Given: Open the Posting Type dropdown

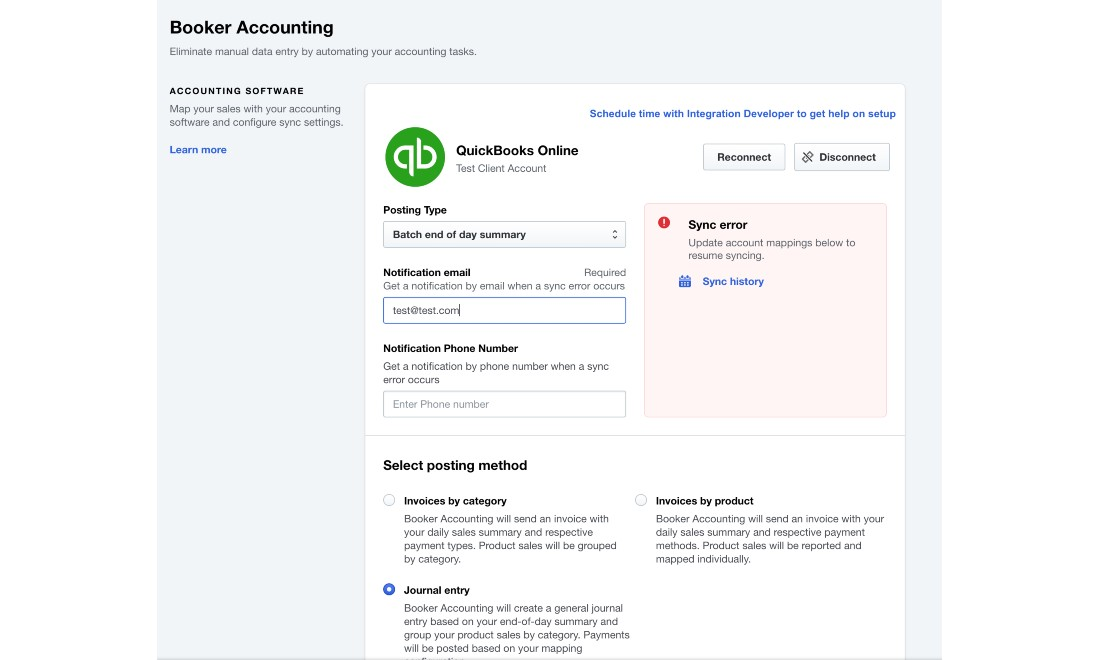Looking at the screenshot, I should [503, 235].
